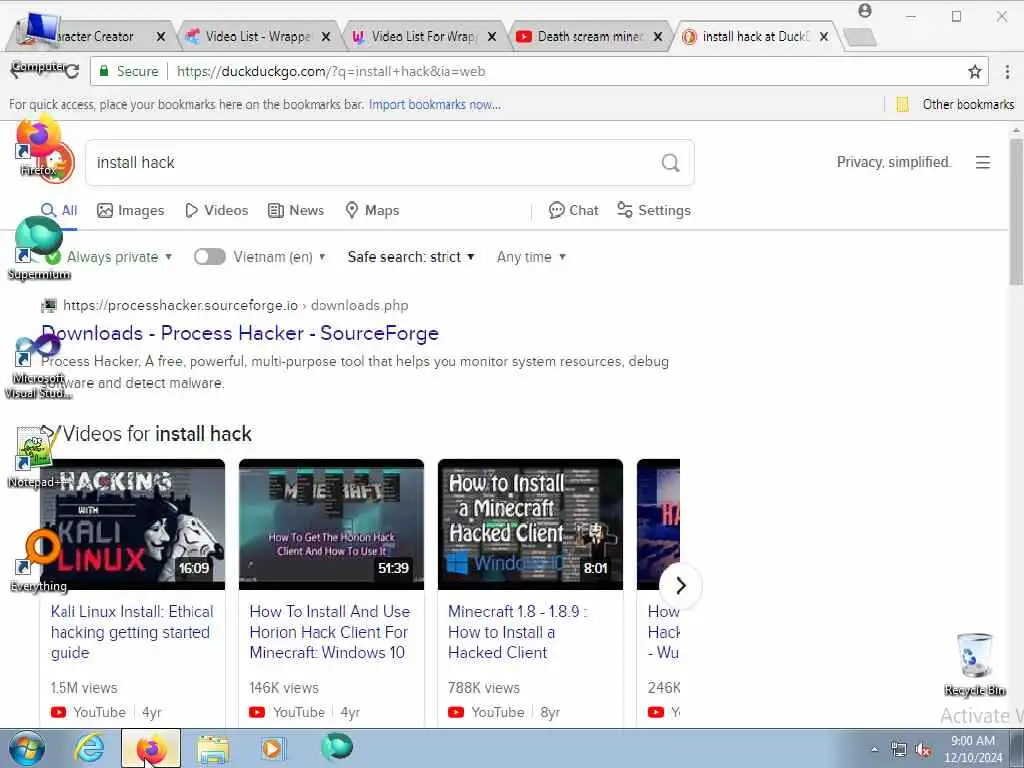Click the Horion Hack Client video thumbnail
Image resolution: width=1024 pixels, height=768 pixels.
coord(331,524)
